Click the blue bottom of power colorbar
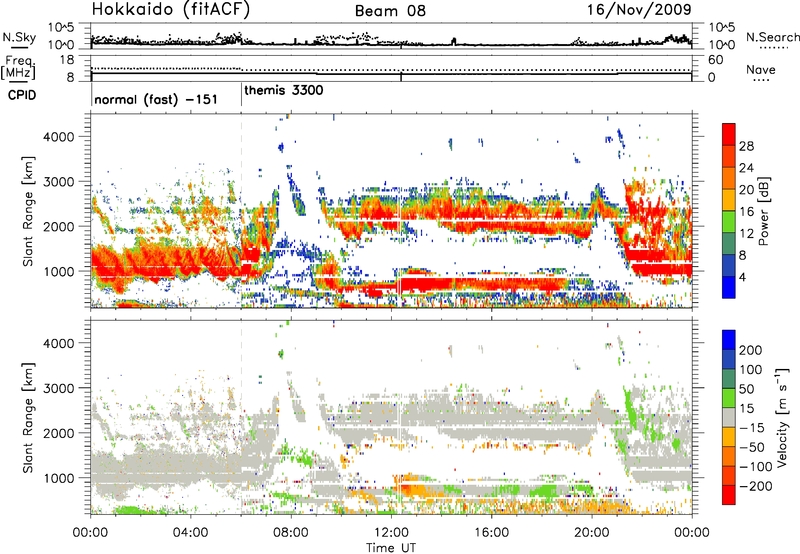800x554 pixels. 729,289
